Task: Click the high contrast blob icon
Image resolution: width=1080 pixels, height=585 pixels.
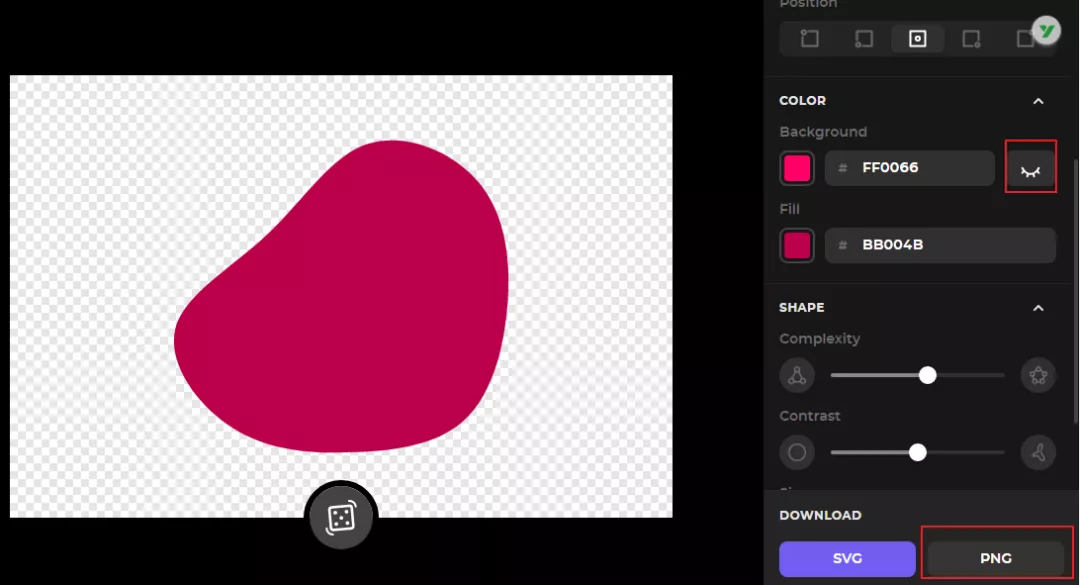Action: pos(1038,453)
